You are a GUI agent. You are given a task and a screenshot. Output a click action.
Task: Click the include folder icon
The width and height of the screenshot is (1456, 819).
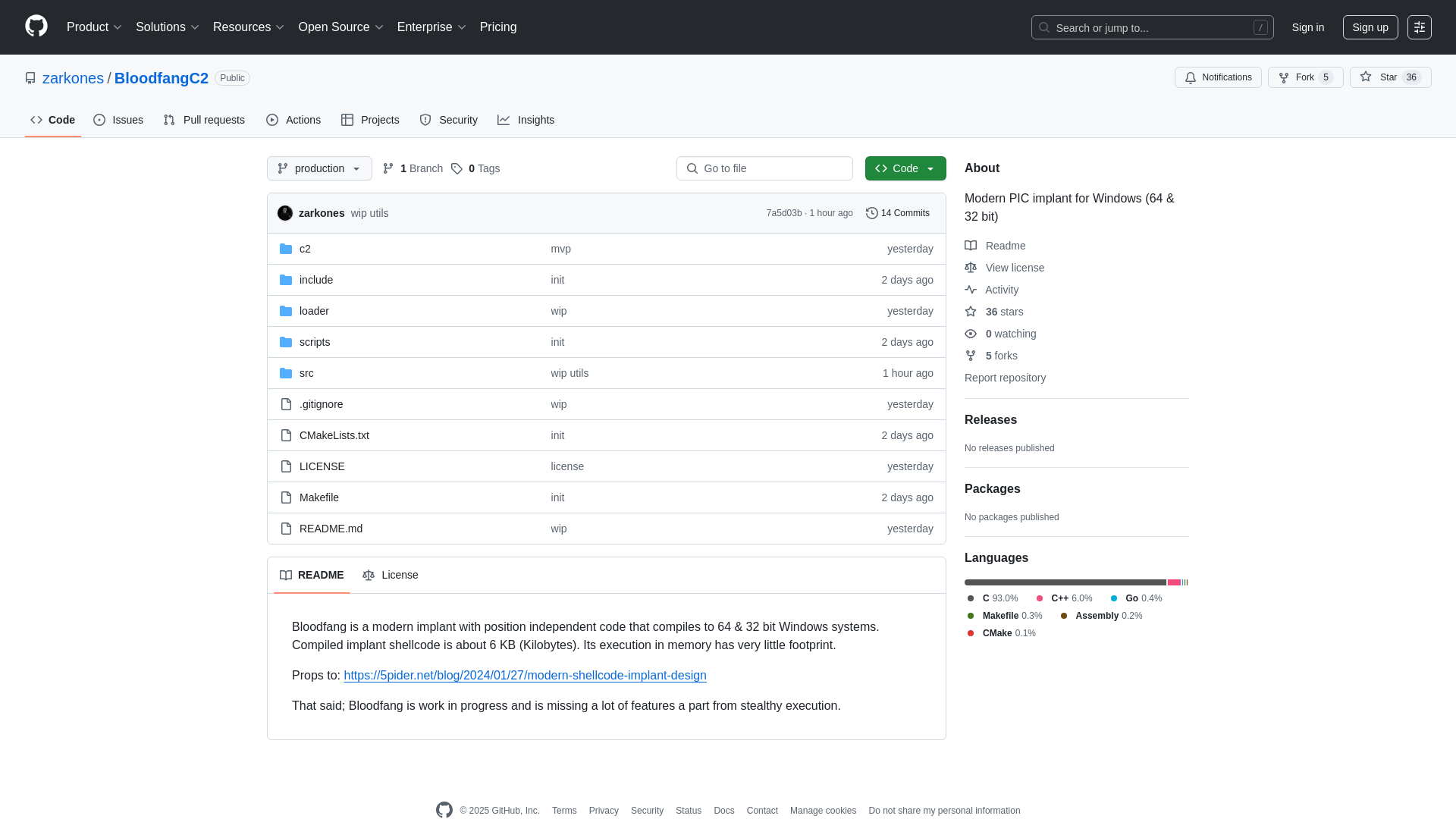tap(286, 280)
